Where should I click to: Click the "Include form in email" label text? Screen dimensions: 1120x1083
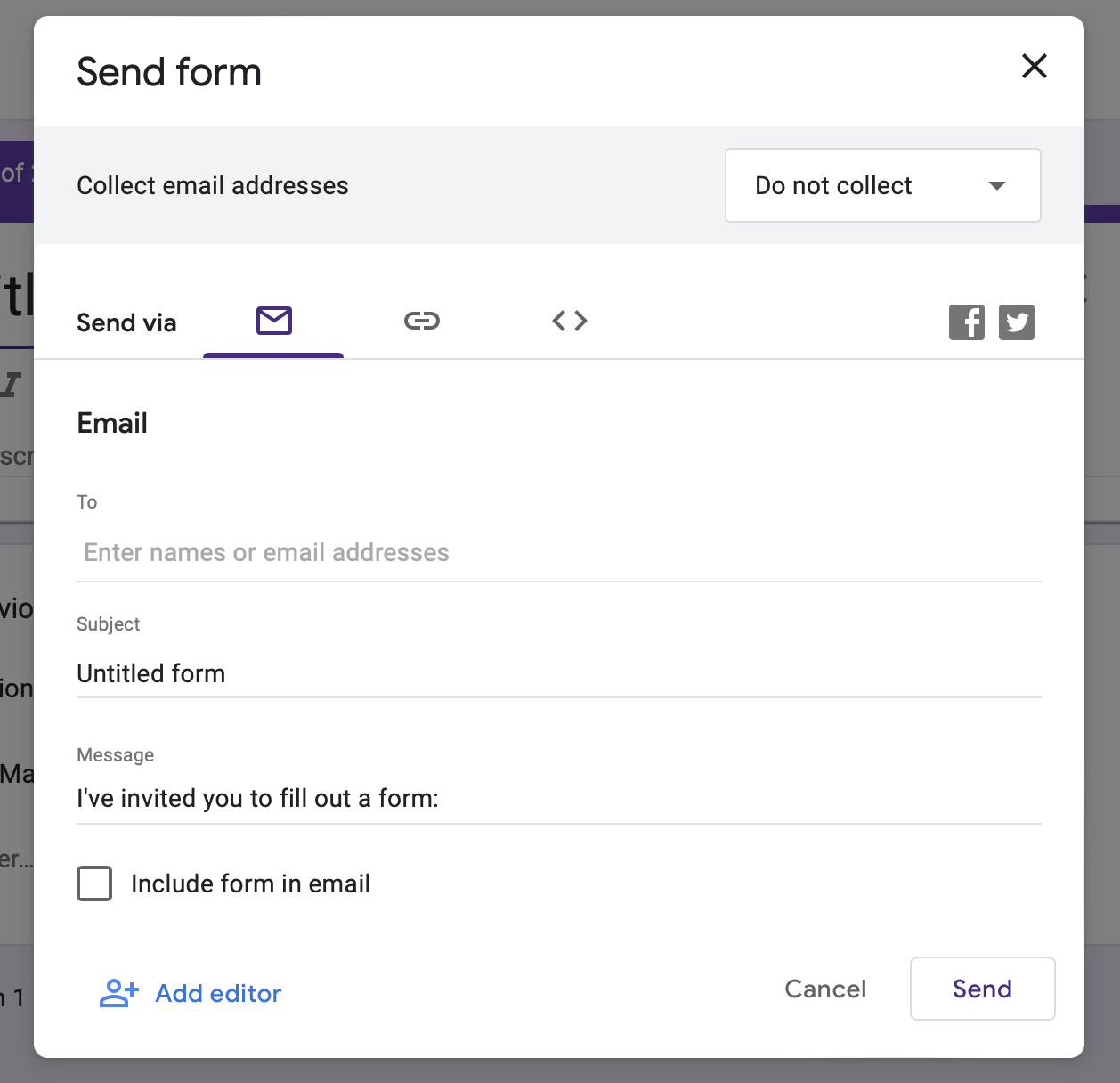[250, 883]
